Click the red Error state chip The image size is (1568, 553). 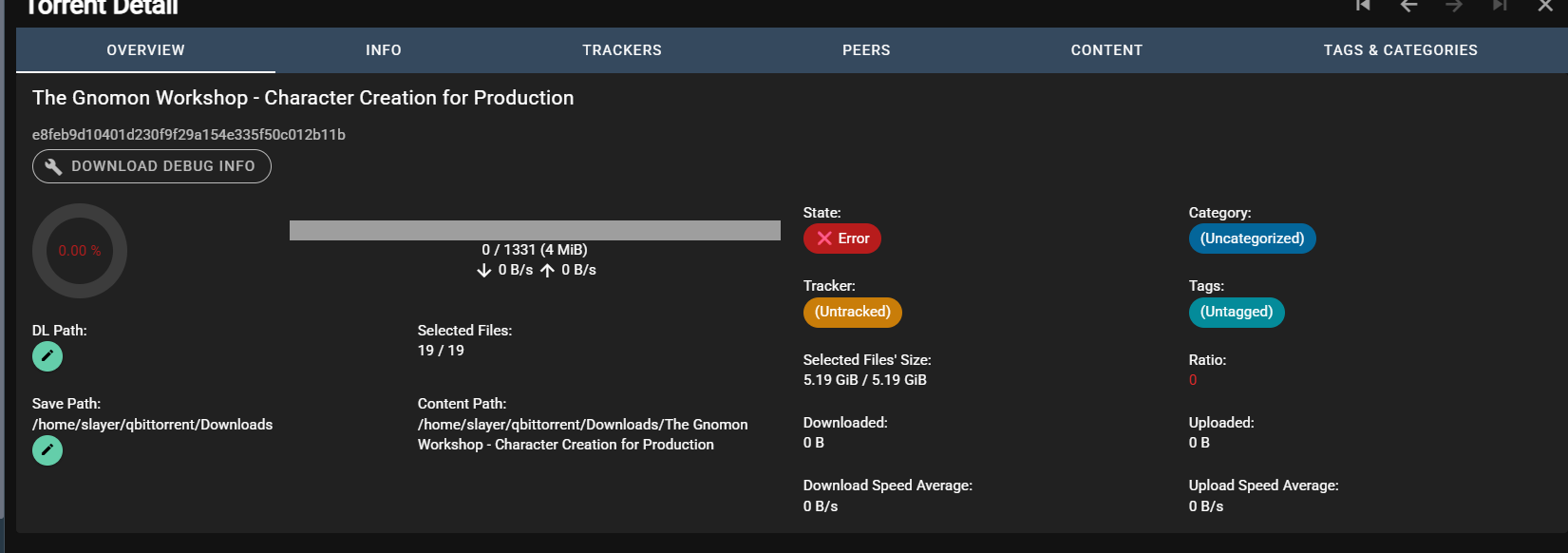(x=842, y=238)
